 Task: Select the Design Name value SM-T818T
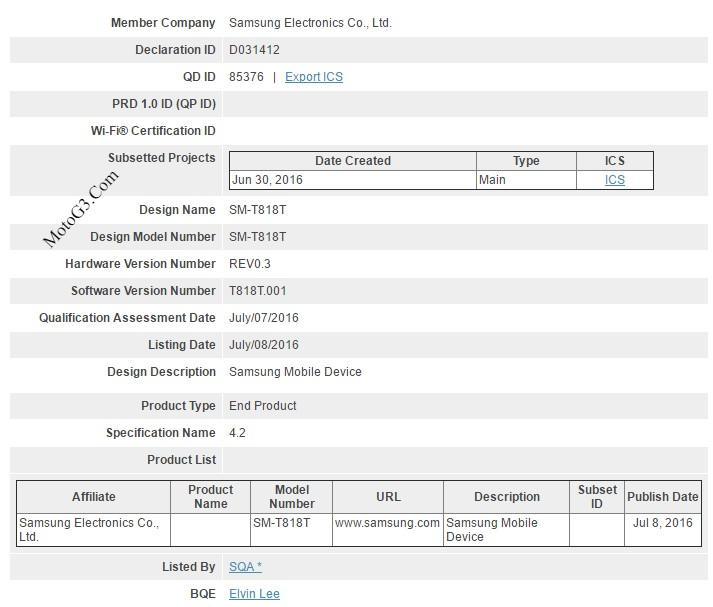(x=257, y=210)
